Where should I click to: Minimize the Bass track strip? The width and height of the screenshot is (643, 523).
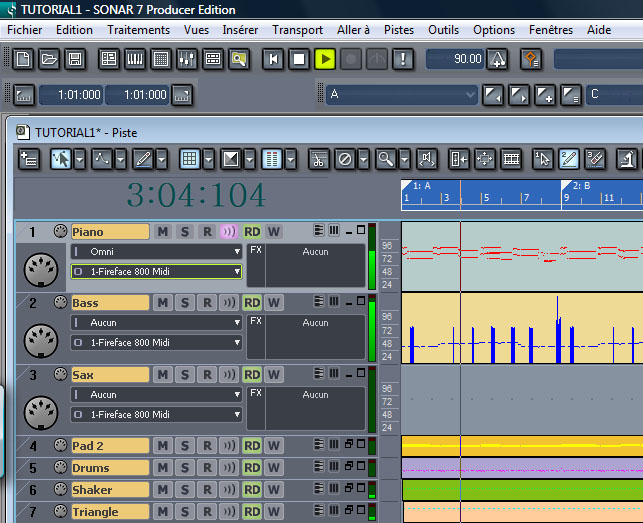click(349, 302)
